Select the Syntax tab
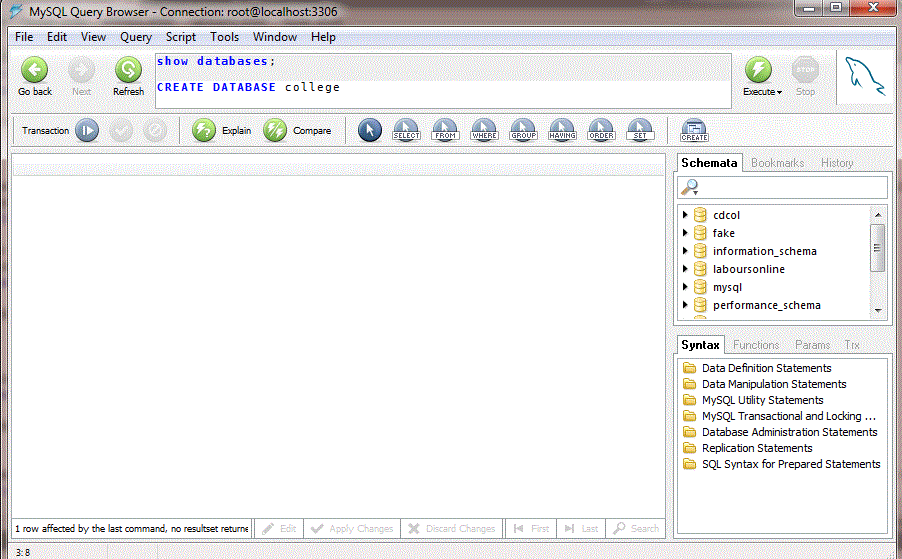Image resolution: width=902 pixels, height=559 pixels. [701, 344]
